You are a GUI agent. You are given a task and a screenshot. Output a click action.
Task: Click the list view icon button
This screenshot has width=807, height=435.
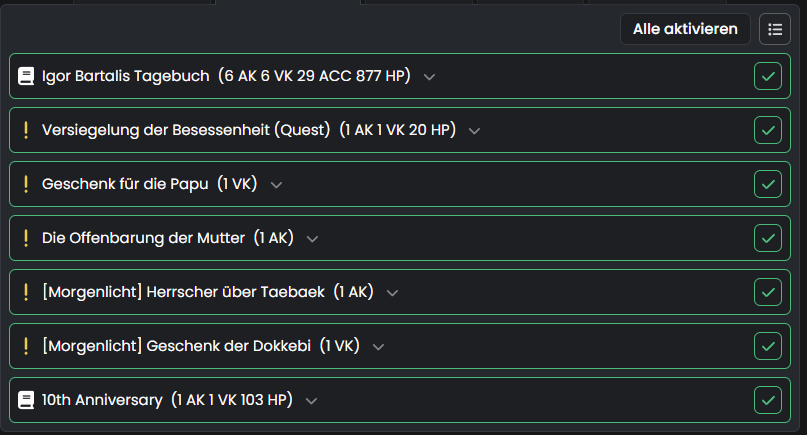click(774, 29)
